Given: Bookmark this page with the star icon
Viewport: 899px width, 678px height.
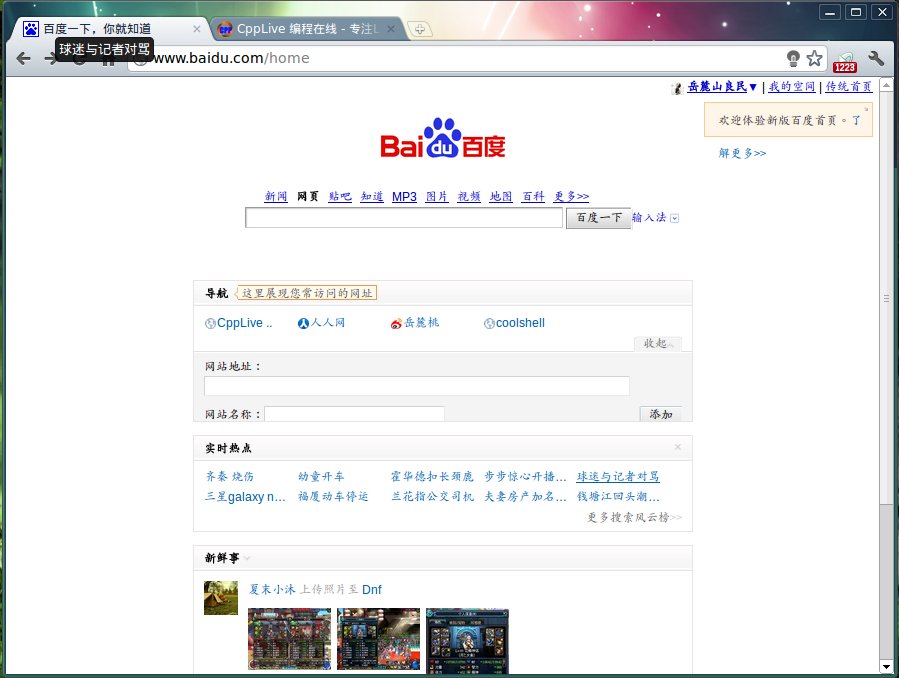Looking at the screenshot, I should (x=814, y=58).
